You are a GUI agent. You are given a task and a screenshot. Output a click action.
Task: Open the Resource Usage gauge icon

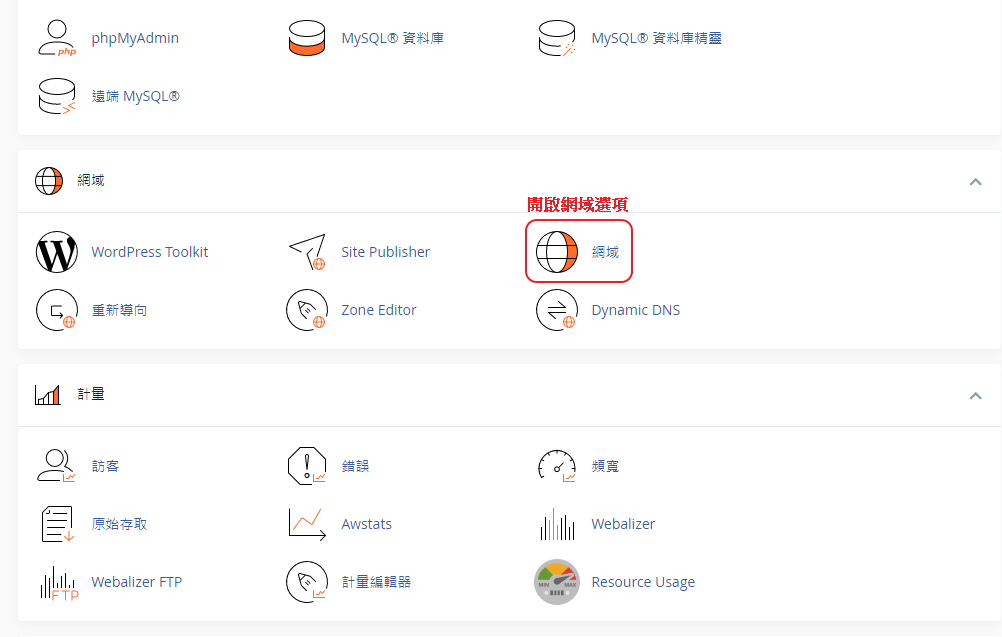tap(557, 582)
